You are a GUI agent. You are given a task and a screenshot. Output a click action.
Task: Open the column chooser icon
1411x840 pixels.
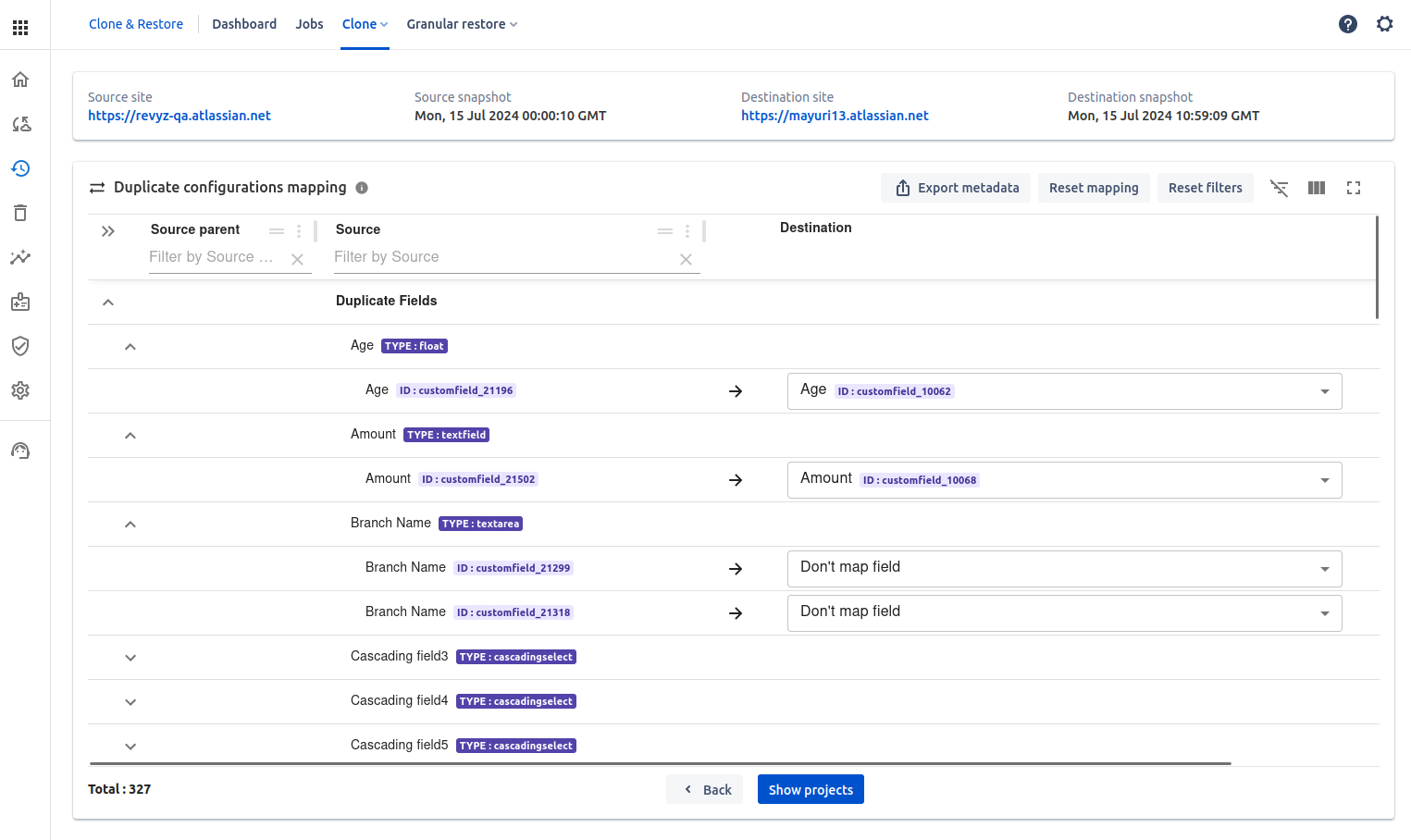[x=1317, y=188]
